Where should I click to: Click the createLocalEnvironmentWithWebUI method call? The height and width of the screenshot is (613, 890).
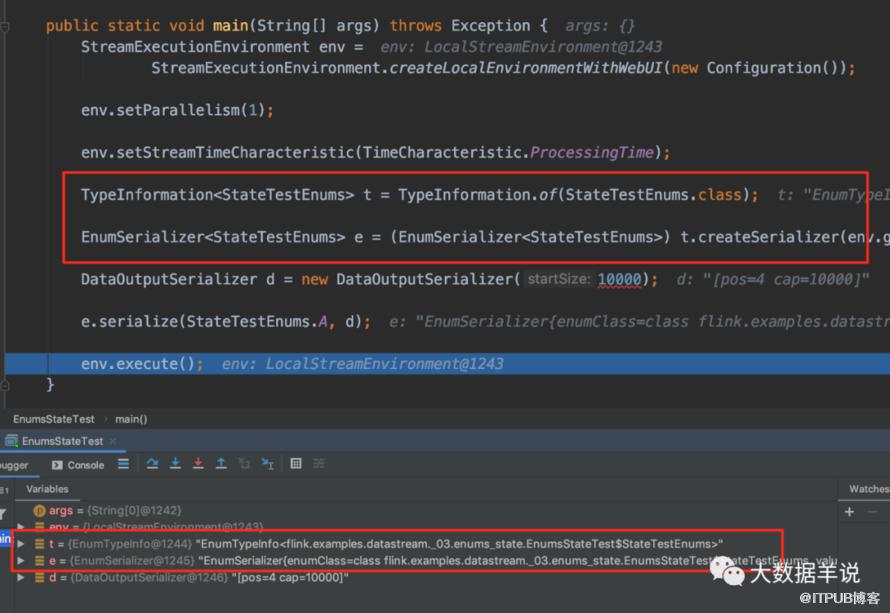pos(526,68)
